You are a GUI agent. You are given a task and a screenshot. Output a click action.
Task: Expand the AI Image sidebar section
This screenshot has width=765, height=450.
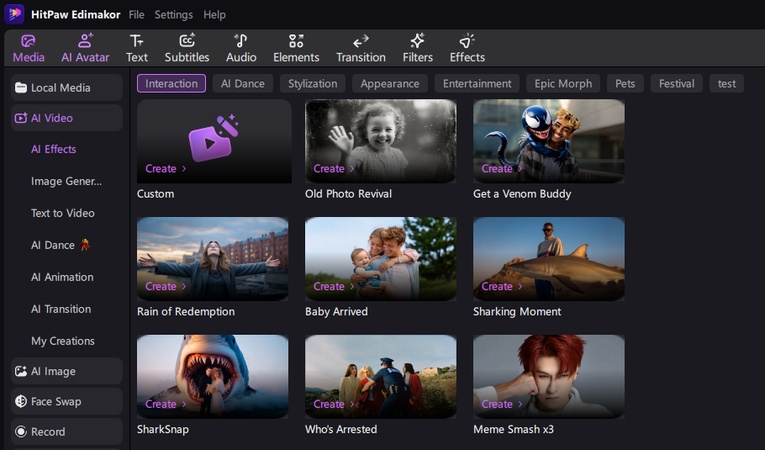coord(66,371)
